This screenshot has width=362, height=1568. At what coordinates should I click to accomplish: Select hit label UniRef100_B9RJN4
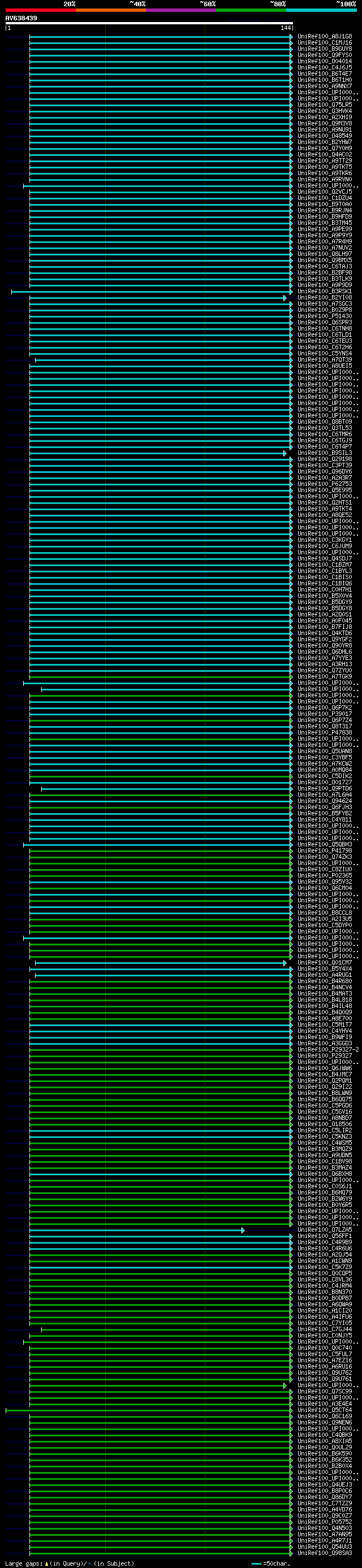[x=325, y=211]
